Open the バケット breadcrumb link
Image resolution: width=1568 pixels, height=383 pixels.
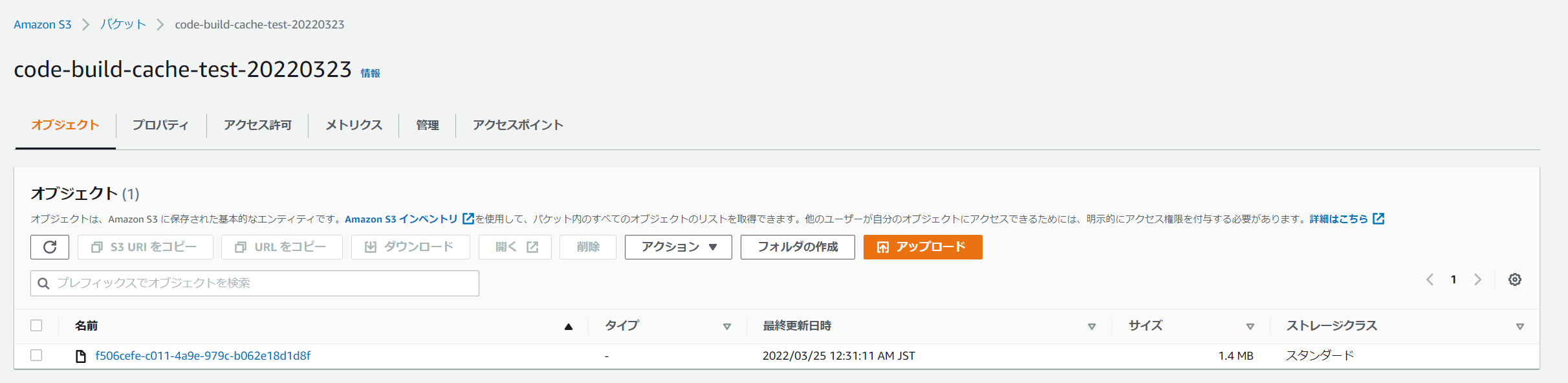[x=123, y=25]
